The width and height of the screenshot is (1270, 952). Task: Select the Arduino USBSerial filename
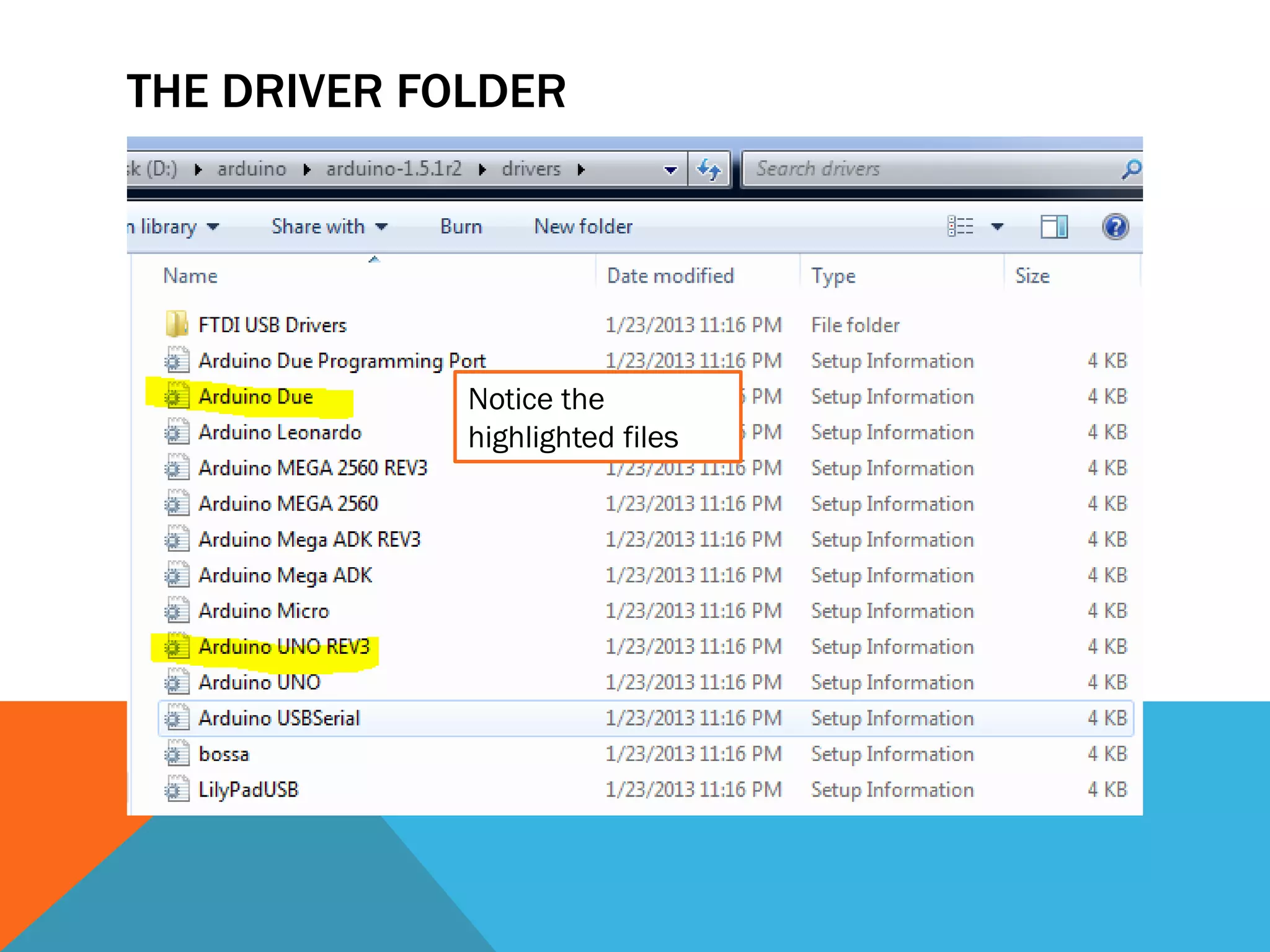279,718
